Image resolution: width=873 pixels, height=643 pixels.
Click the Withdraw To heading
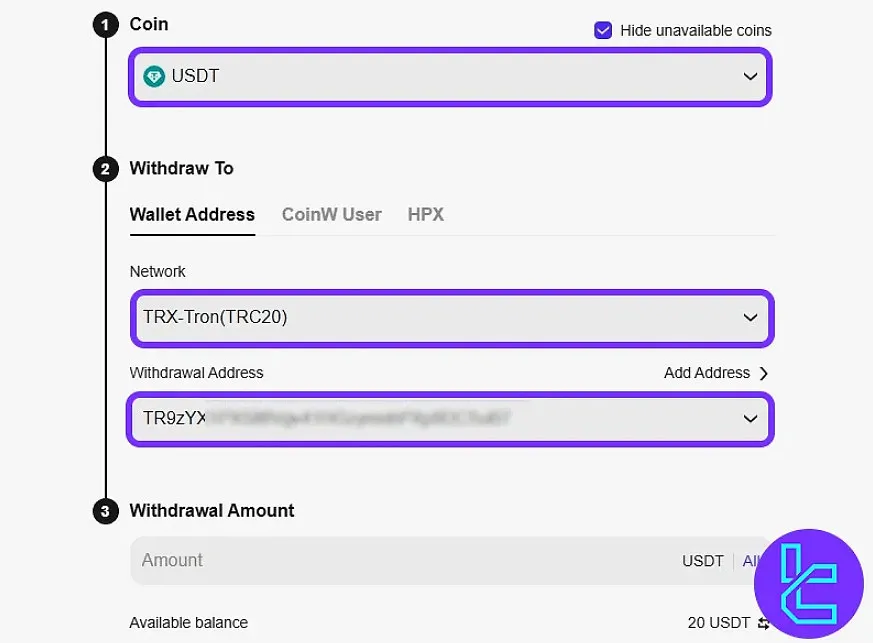coord(182,168)
